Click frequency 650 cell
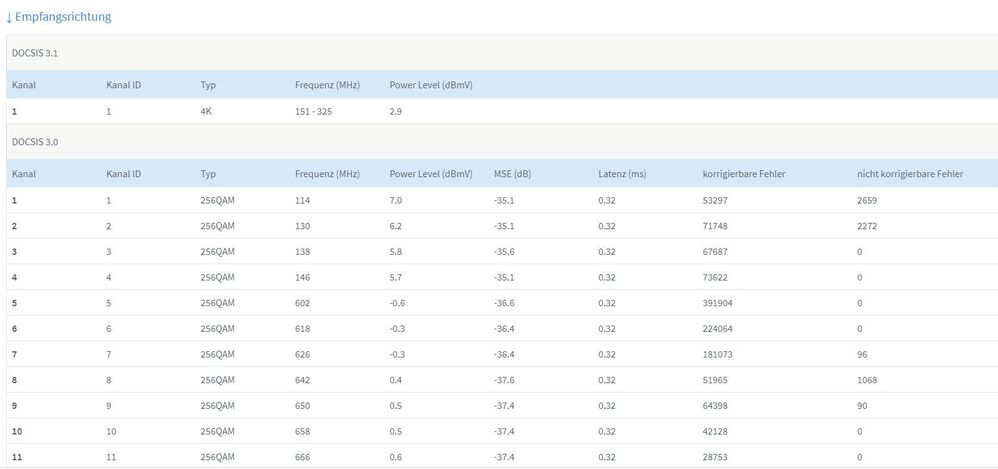 coord(302,406)
